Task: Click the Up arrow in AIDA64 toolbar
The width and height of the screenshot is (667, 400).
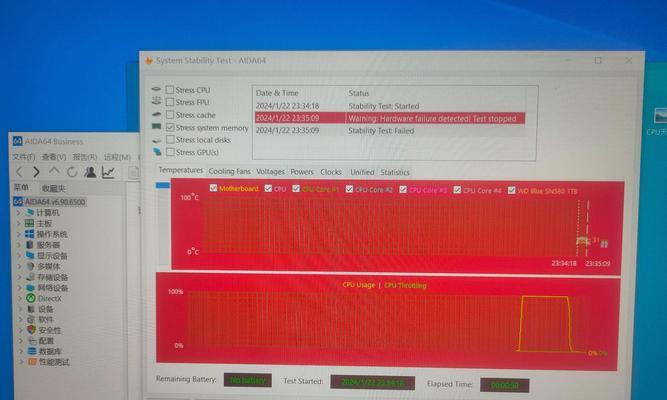Action: [54, 171]
